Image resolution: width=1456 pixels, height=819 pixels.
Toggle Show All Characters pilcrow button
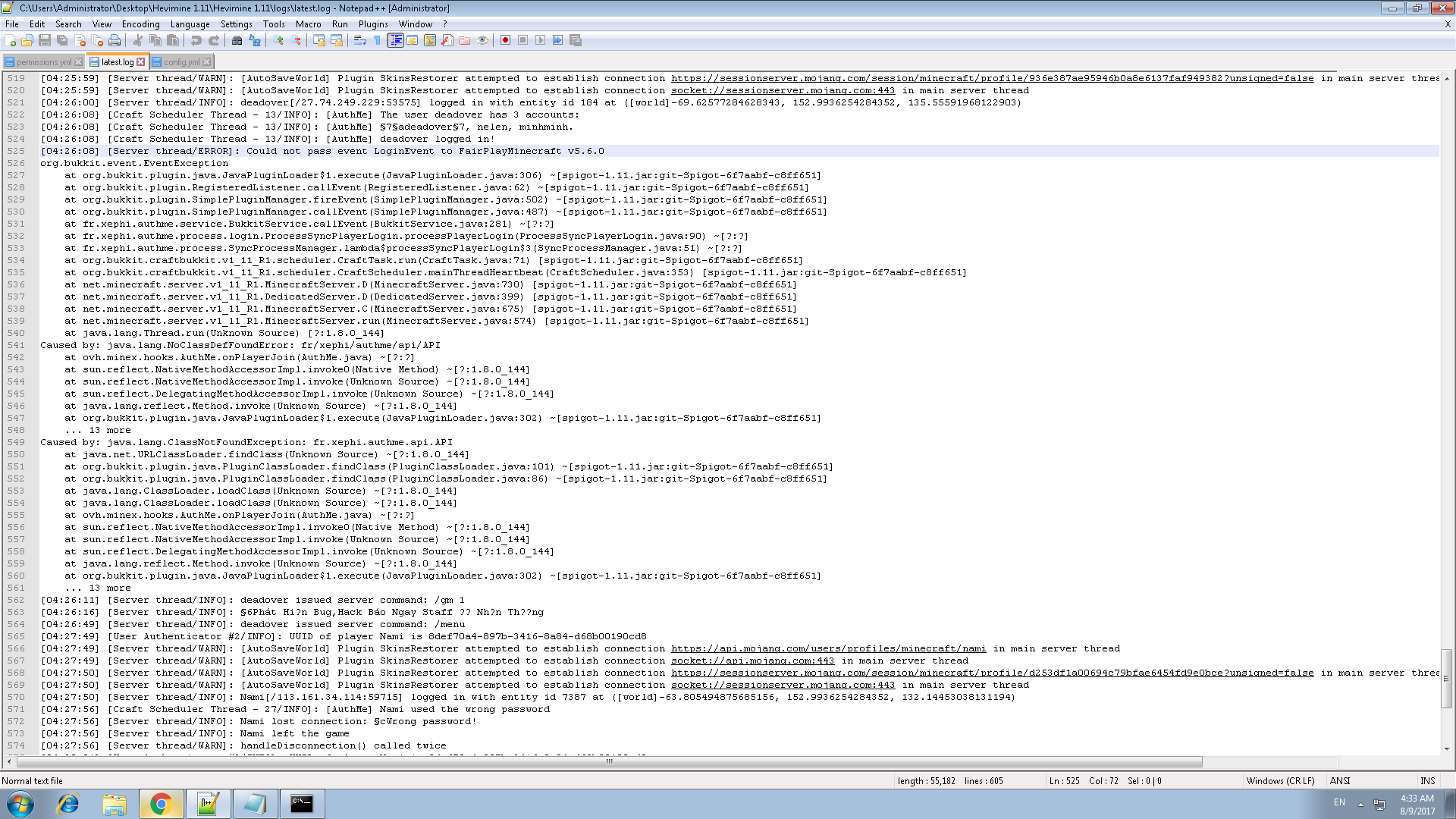(x=378, y=40)
